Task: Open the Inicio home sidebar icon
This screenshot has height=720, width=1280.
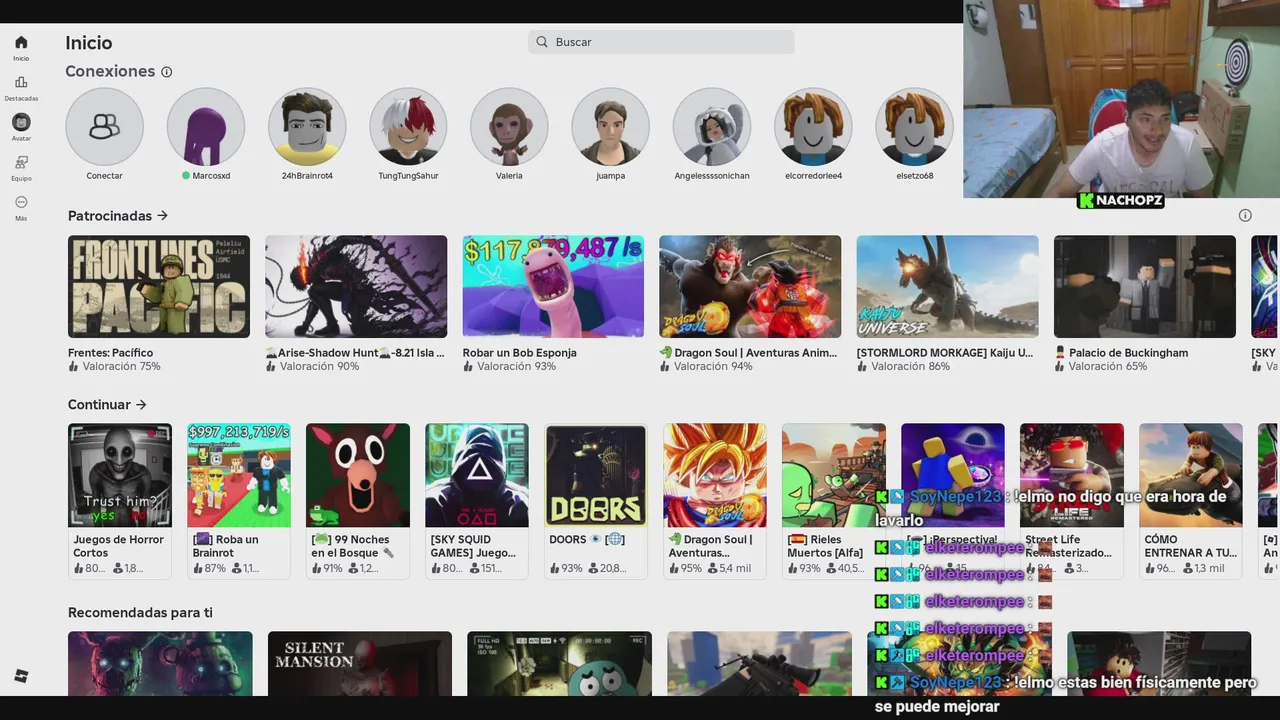Action: point(21,42)
